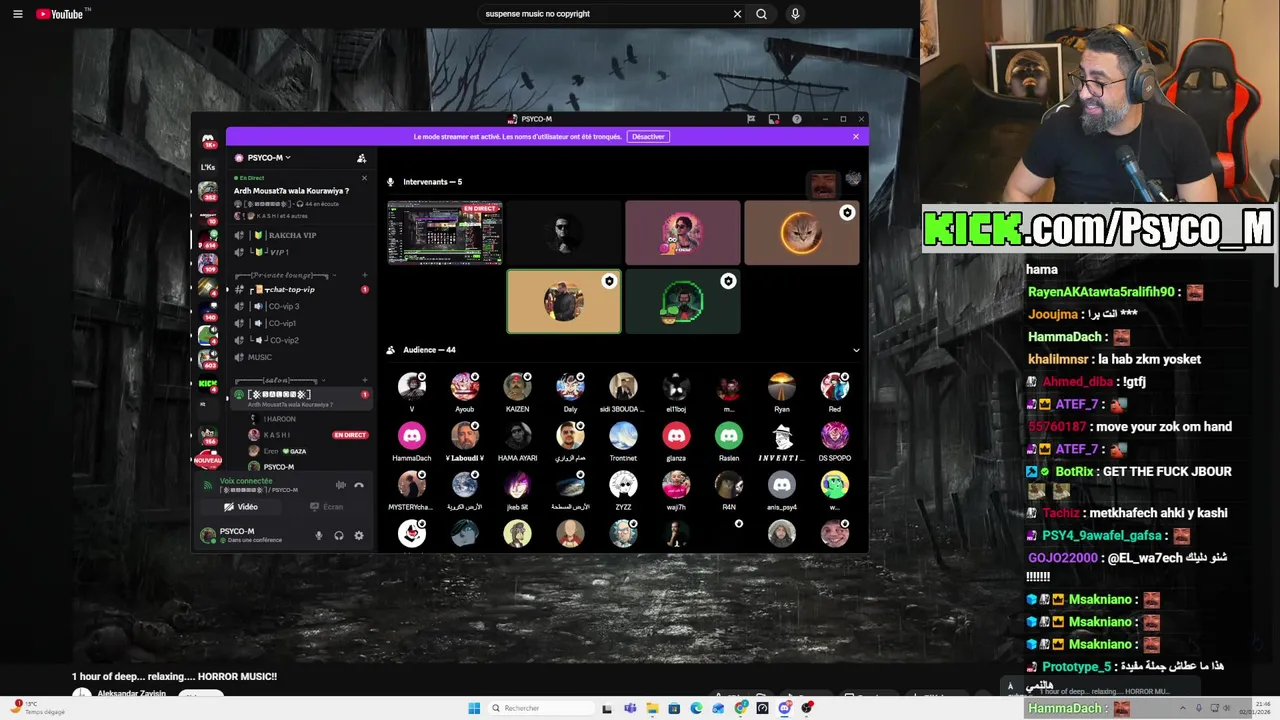The height and width of the screenshot is (720, 1280).
Task: Select audience member ZYZZ
Action: [x=623, y=489]
